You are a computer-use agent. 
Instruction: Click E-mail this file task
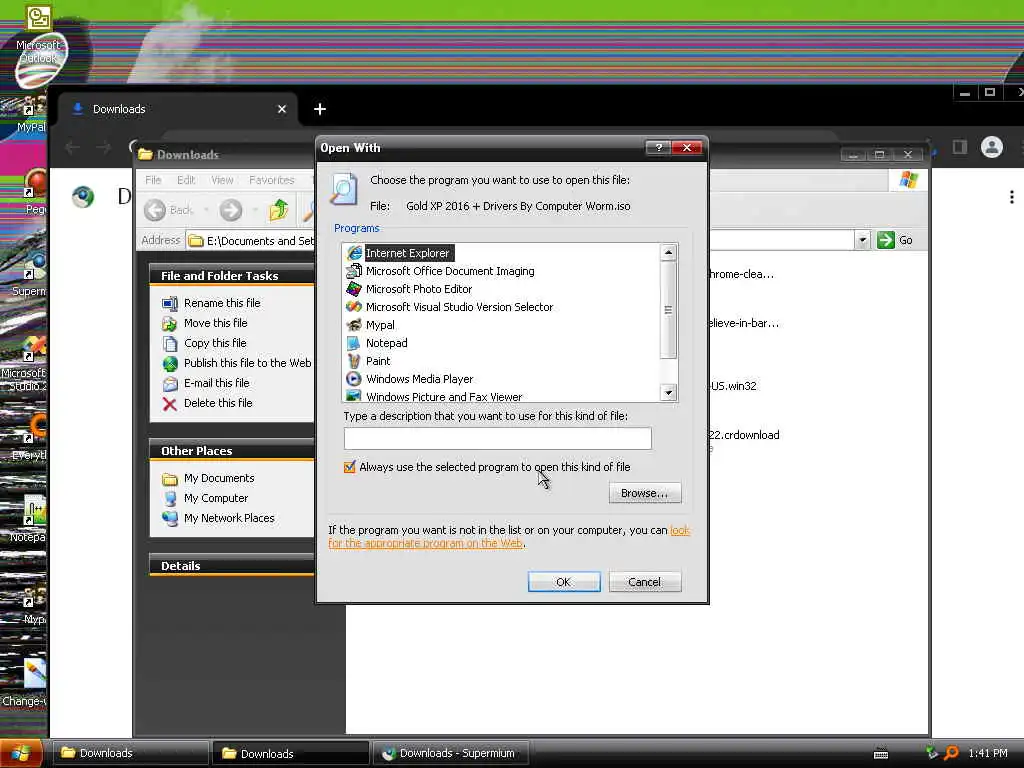tap(216, 383)
